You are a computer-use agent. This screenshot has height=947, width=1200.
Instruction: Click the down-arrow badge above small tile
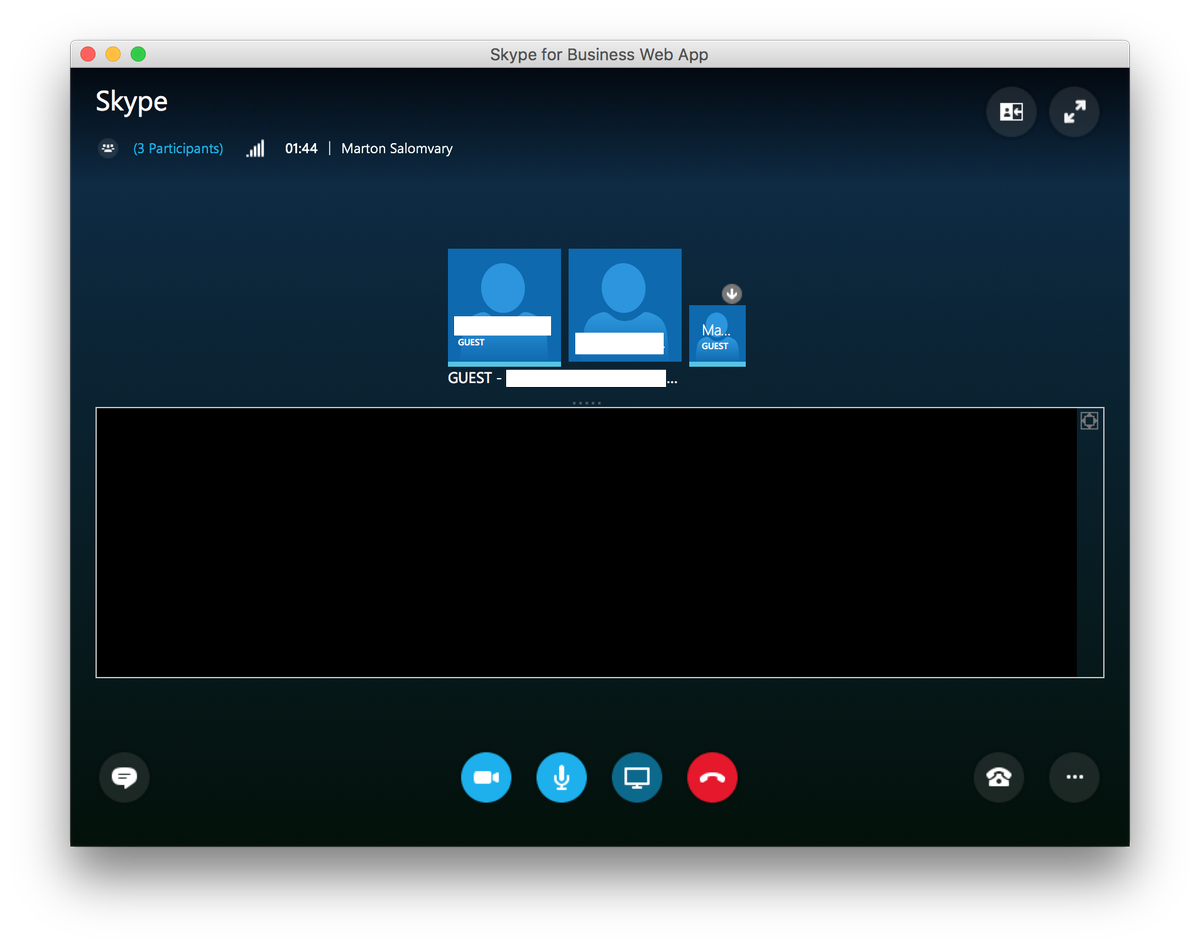pos(732,293)
